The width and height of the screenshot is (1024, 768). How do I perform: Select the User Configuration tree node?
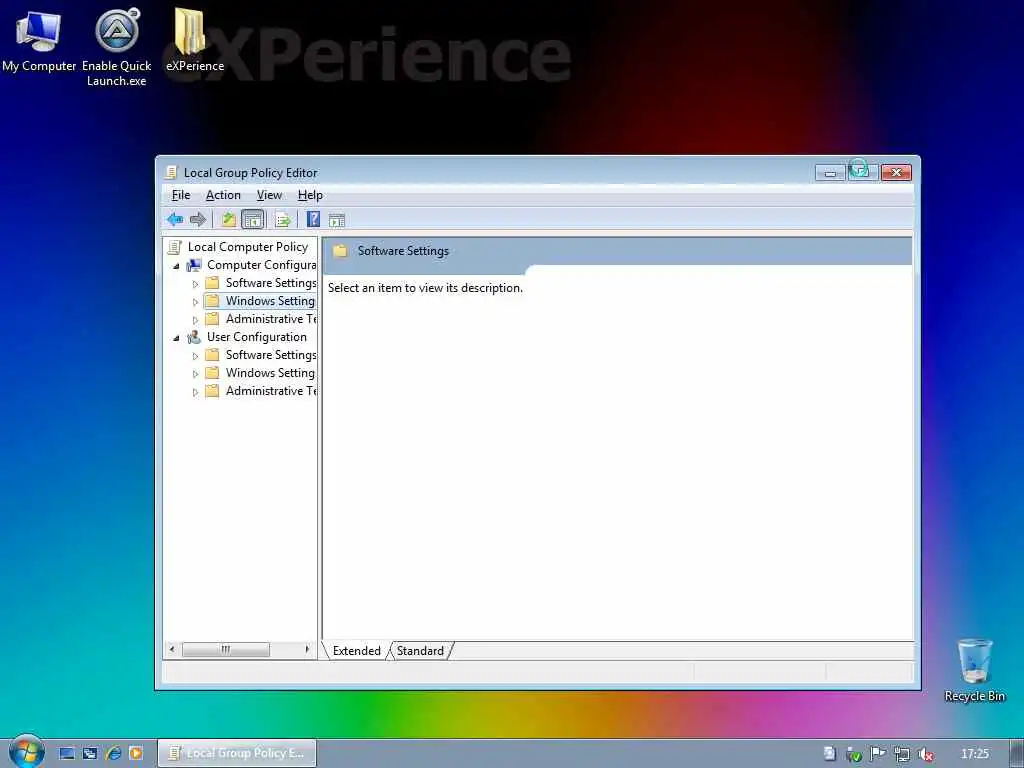[x=257, y=337]
